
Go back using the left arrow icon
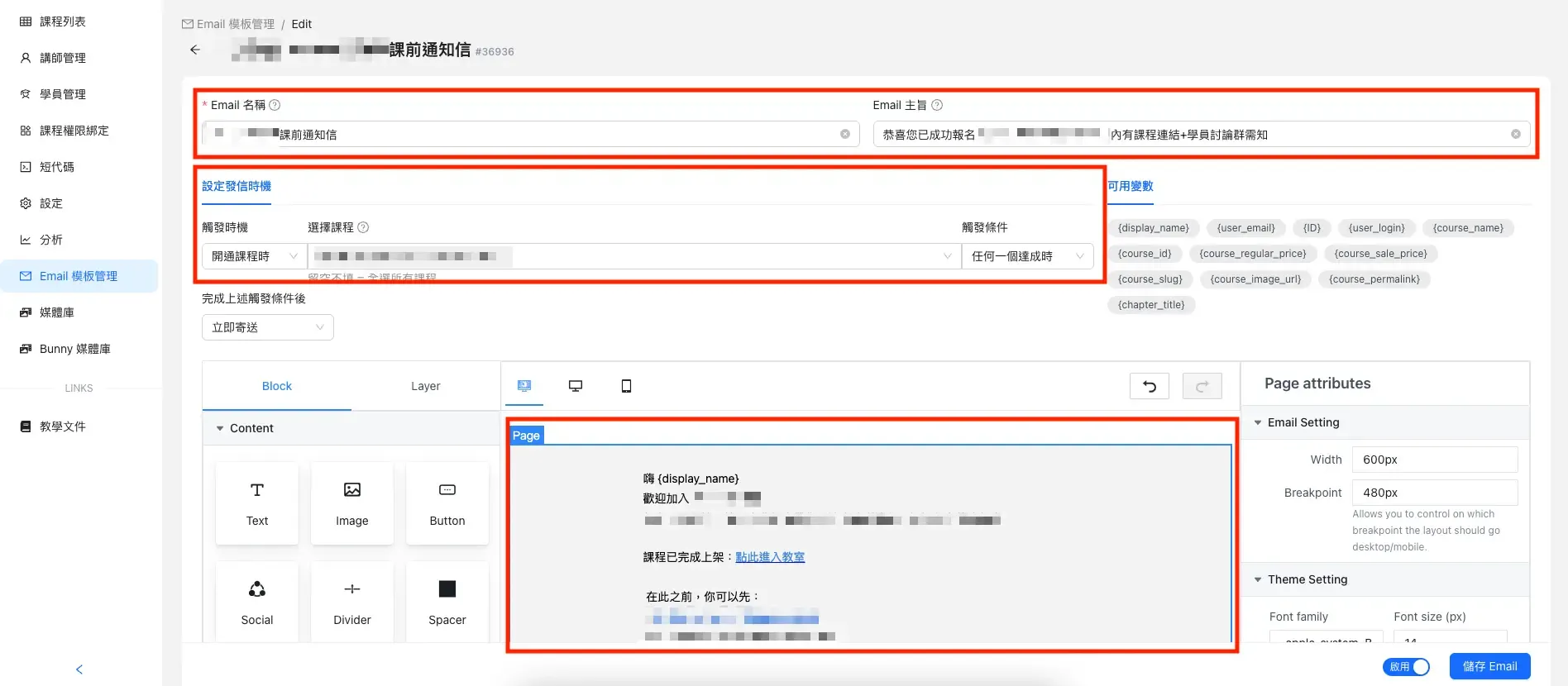[x=195, y=50]
